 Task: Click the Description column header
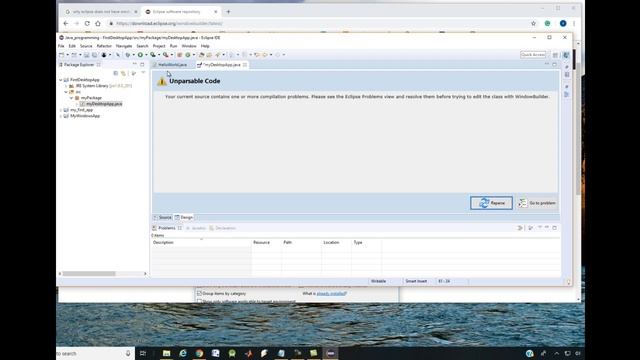tap(201, 242)
